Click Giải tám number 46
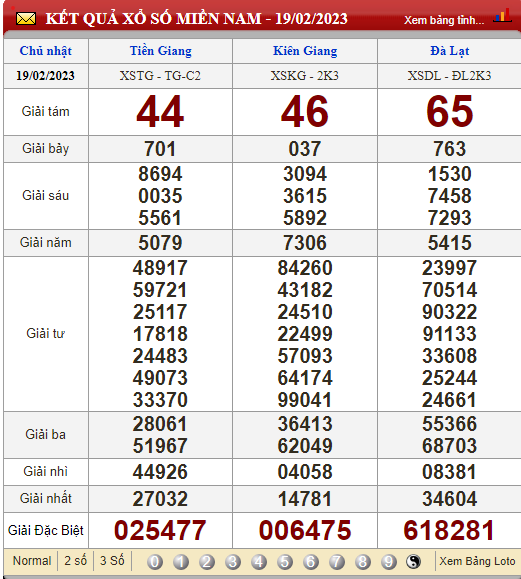 305,111
